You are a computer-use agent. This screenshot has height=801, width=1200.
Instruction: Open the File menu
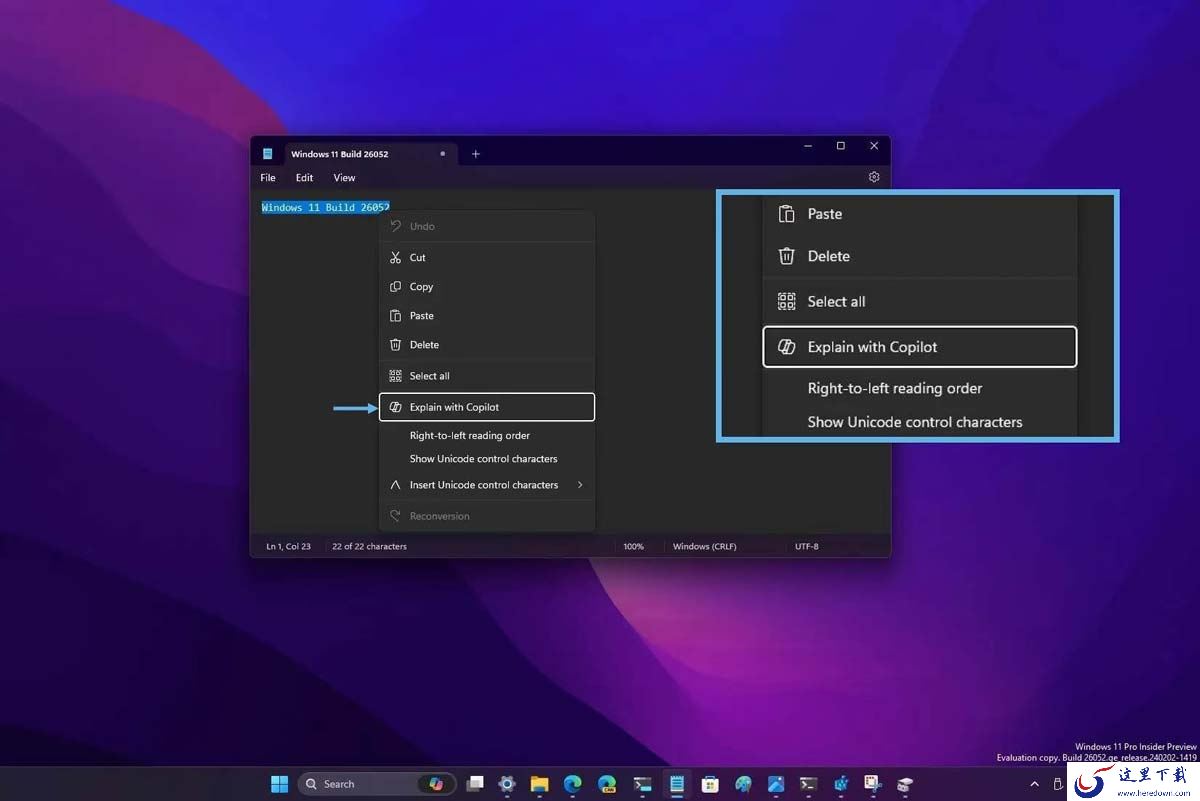pyautogui.click(x=268, y=178)
